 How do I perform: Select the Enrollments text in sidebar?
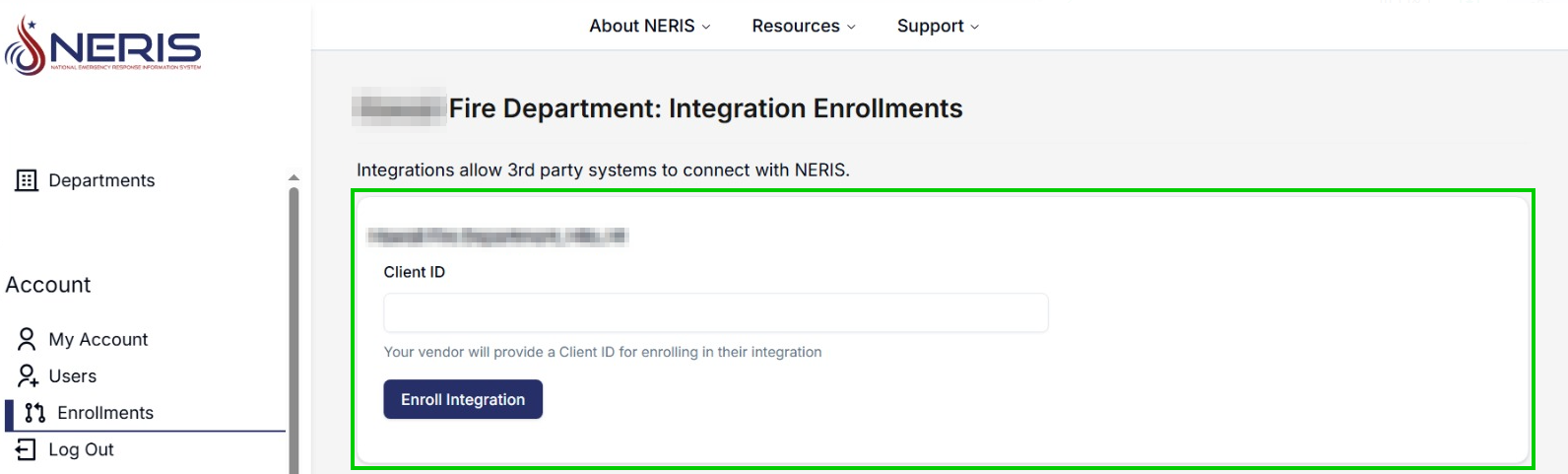105,413
